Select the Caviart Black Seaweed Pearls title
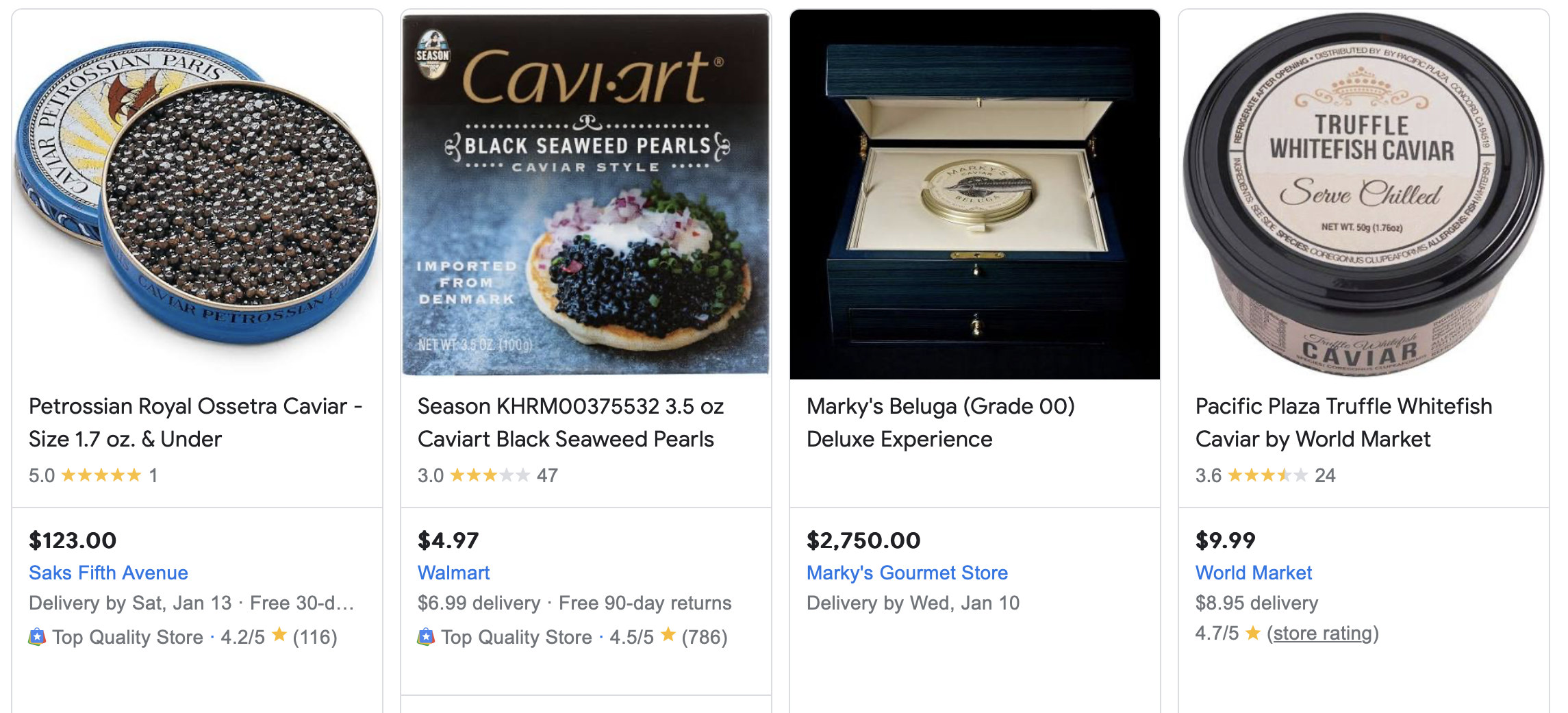 point(570,423)
